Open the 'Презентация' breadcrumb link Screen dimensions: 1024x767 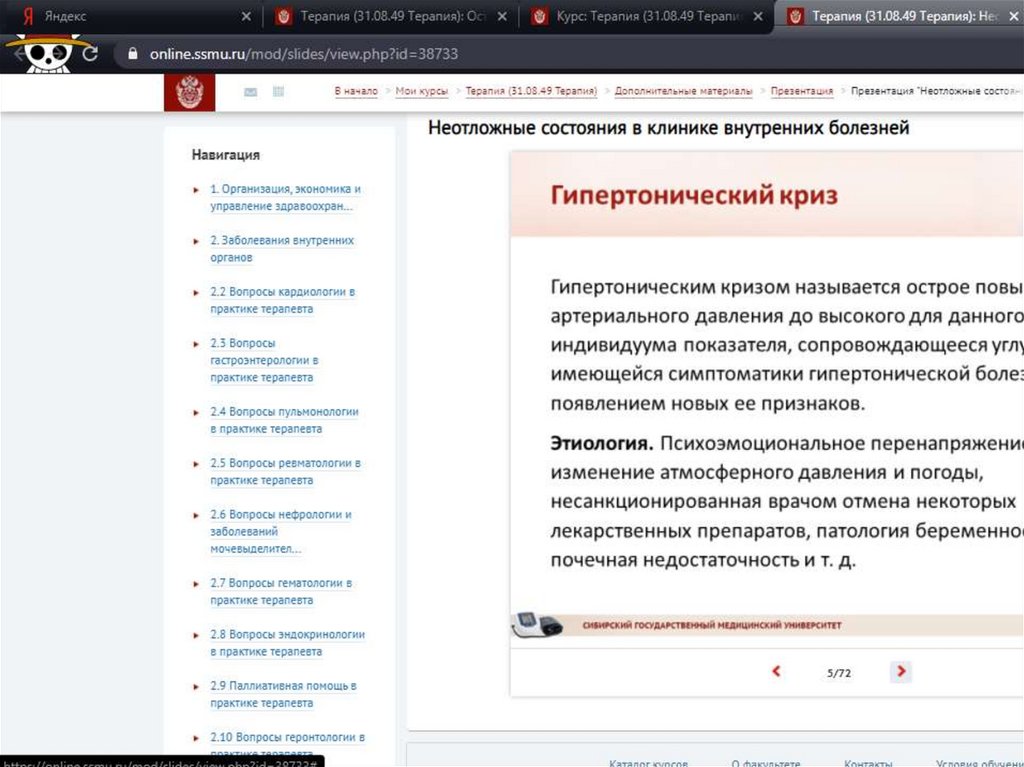click(802, 91)
